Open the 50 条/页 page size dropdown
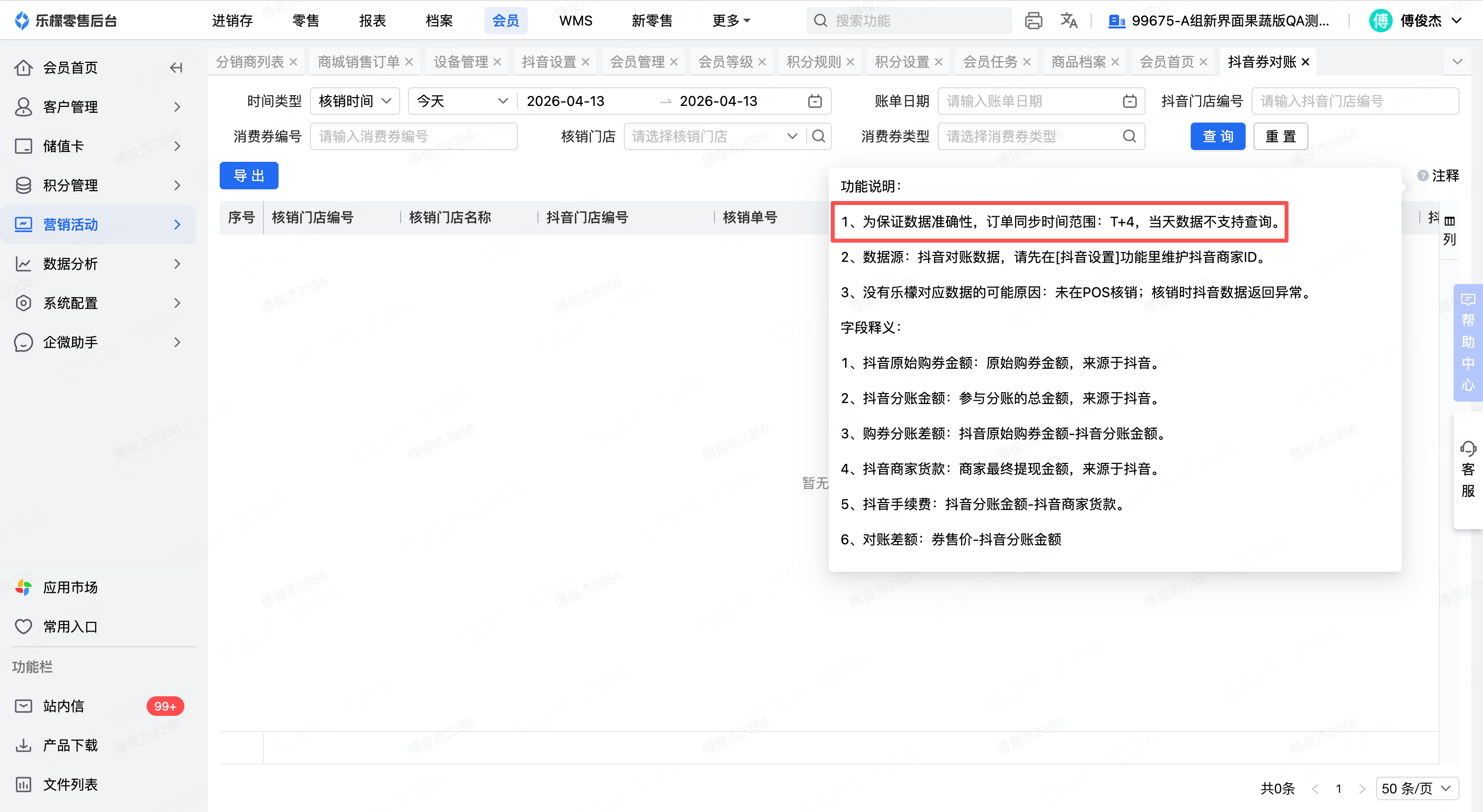 (x=1416, y=788)
